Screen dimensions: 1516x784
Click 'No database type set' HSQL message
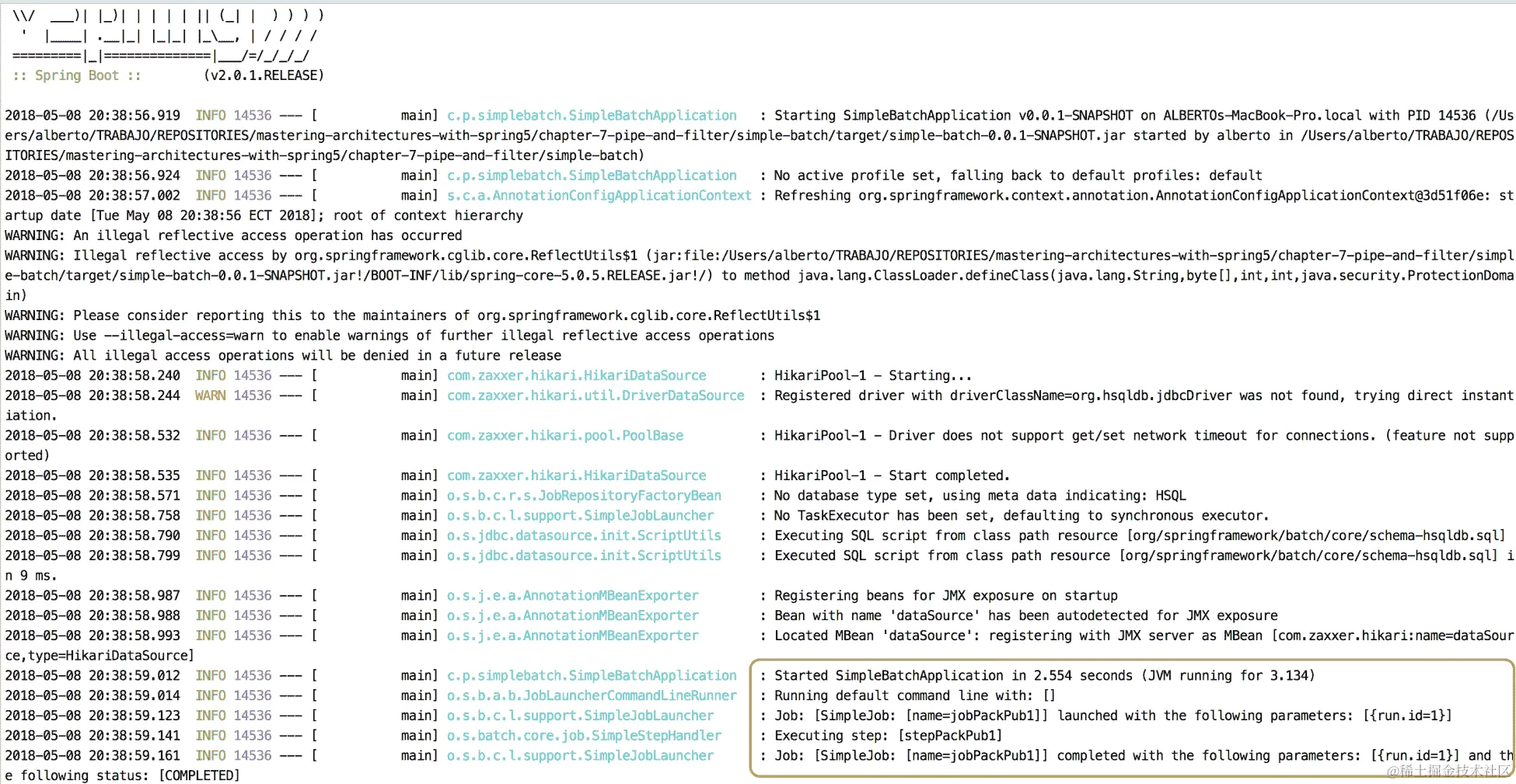pos(980,496)
